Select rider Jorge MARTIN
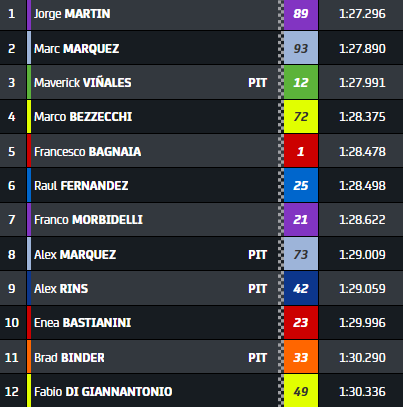Screen dimensions: 403x407 [x=72, y=14]
